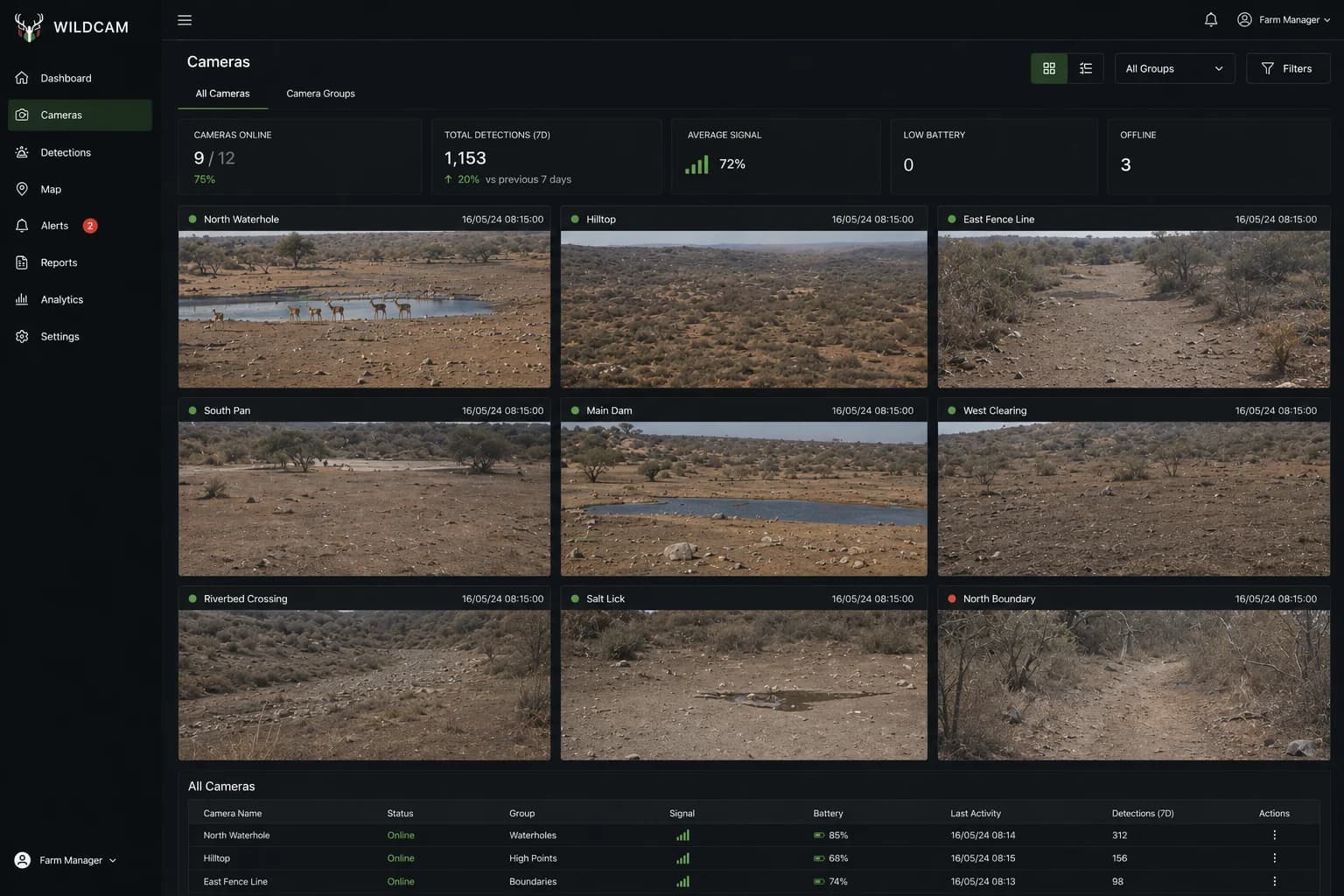Click the Filters button
The width and height of the screenshot is (1344, 896).
pos(1288,68)
